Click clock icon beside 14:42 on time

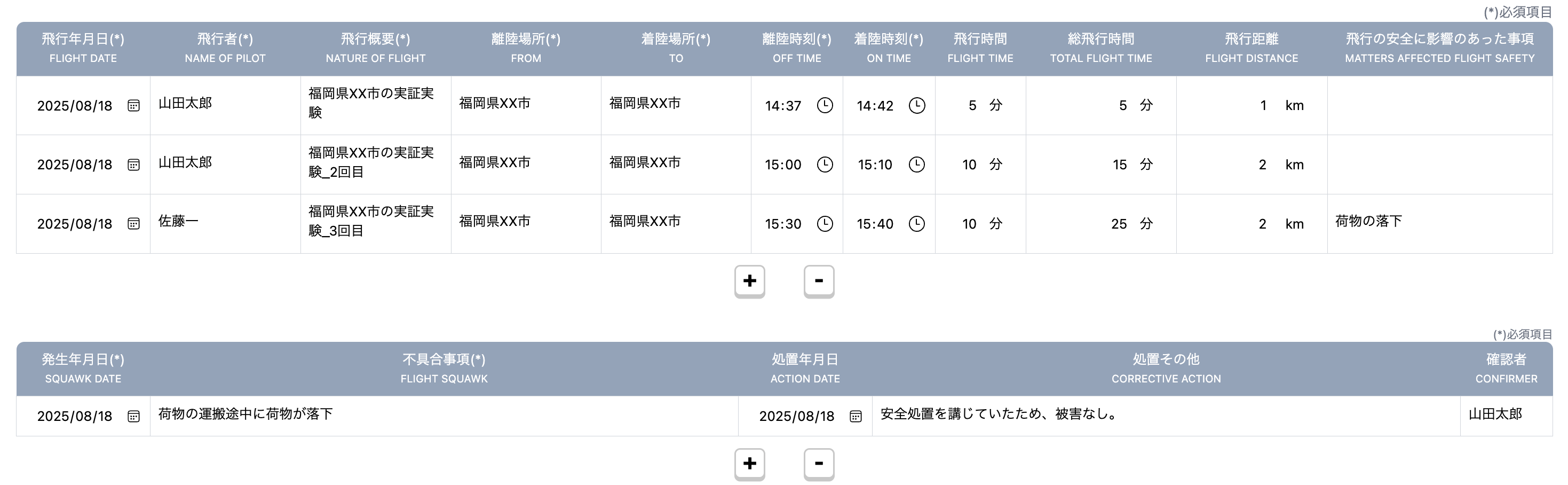[x=916, y=105]
